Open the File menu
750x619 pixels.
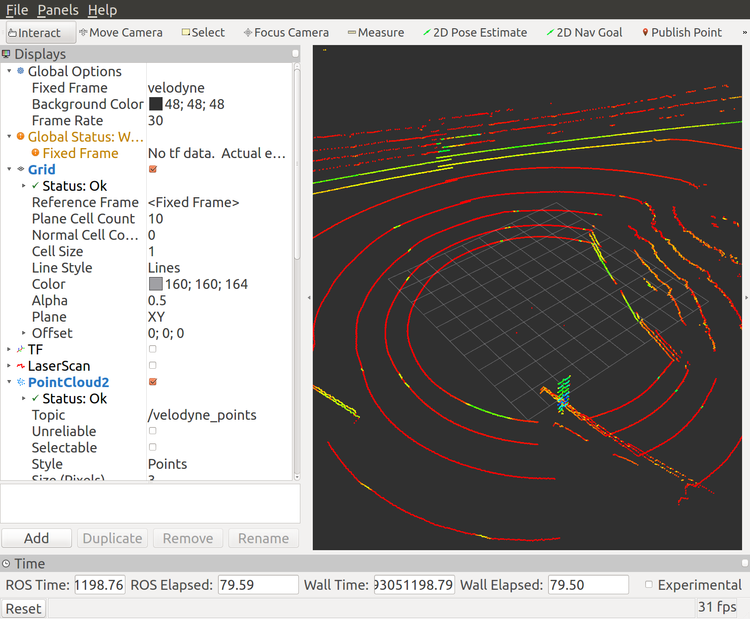click(17, 10)
